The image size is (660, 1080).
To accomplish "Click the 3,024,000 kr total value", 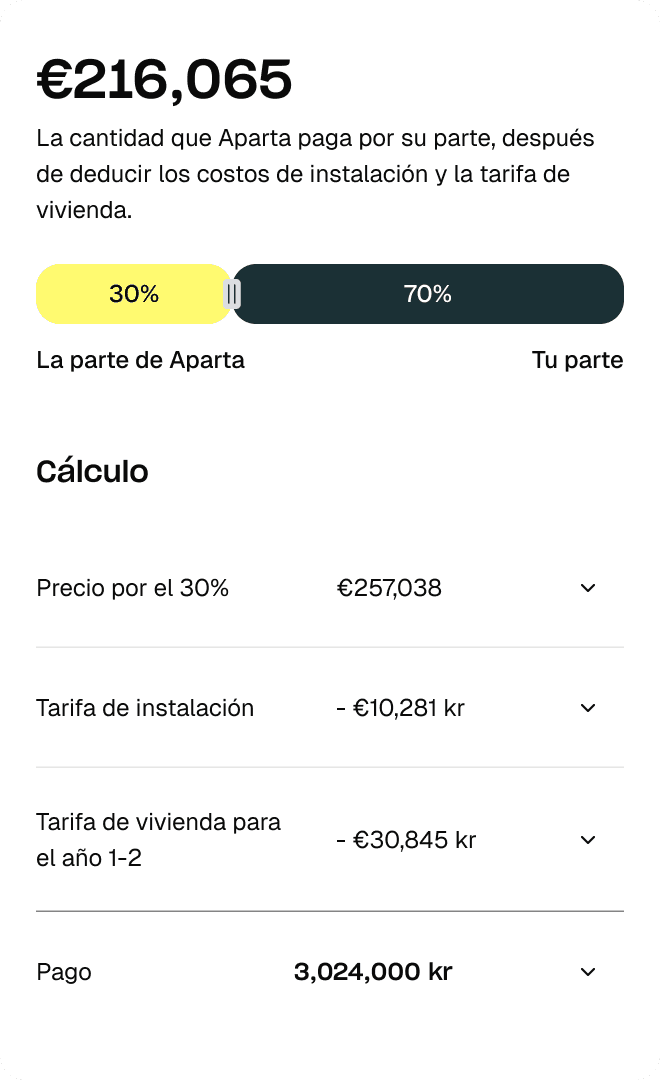I will (373, 972).
